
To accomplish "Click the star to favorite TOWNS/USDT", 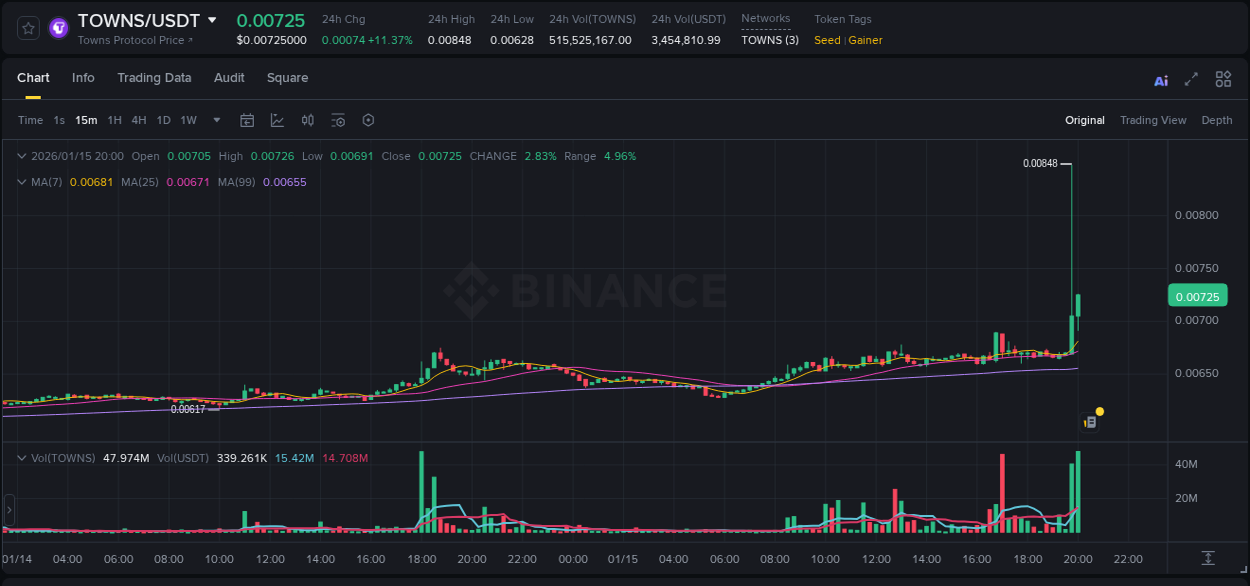I will pyautogui.click(x=27, y=27).
